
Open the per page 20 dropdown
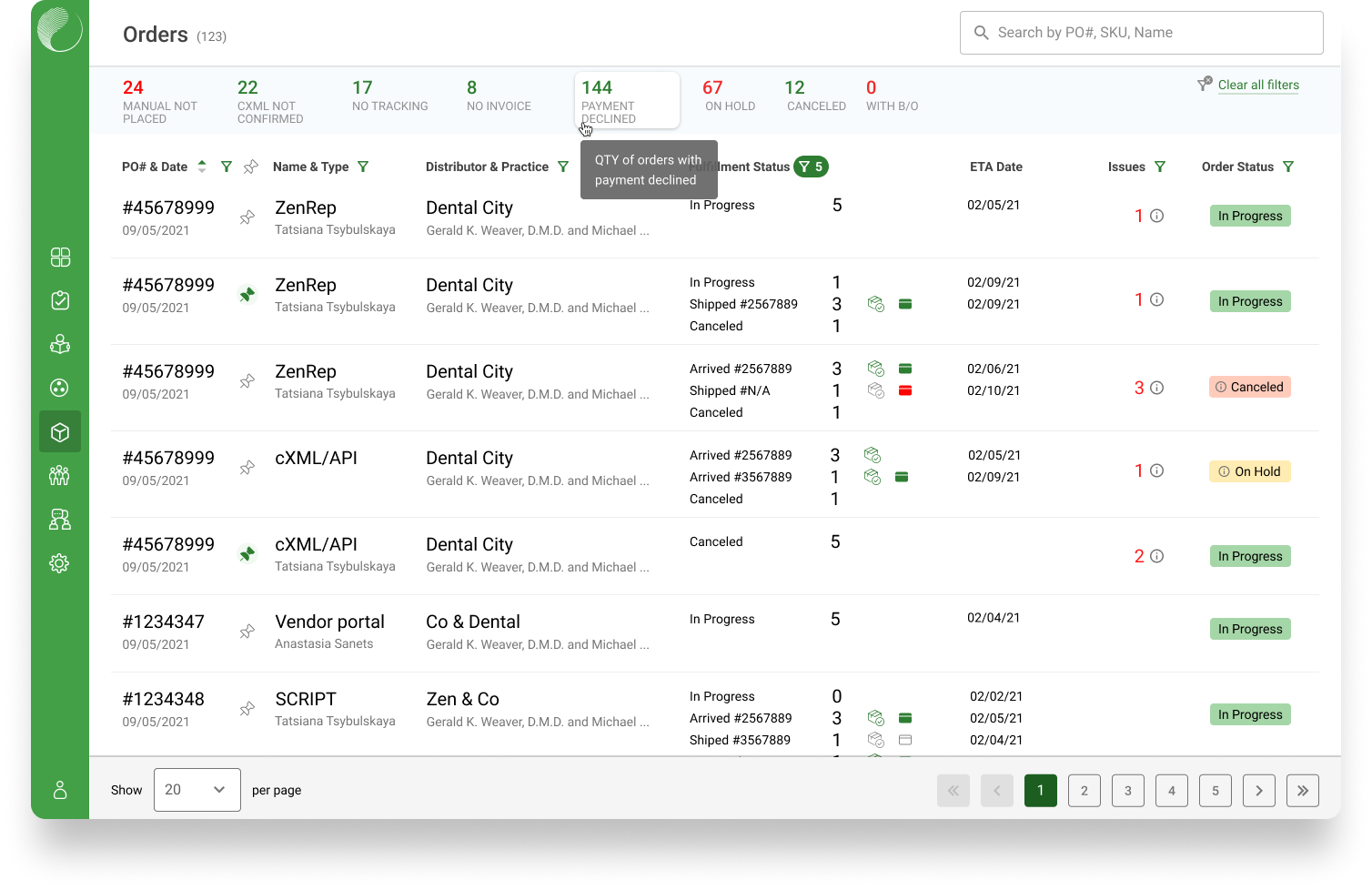[x=197, y=790]
